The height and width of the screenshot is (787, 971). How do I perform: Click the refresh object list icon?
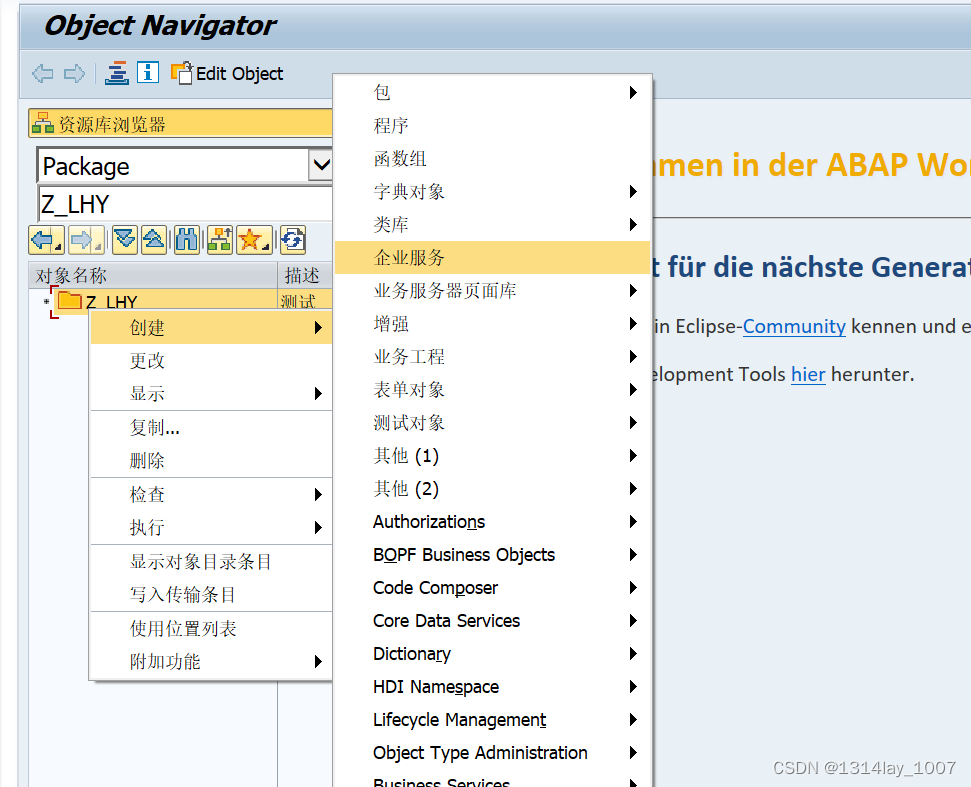(x=293, y=240)
